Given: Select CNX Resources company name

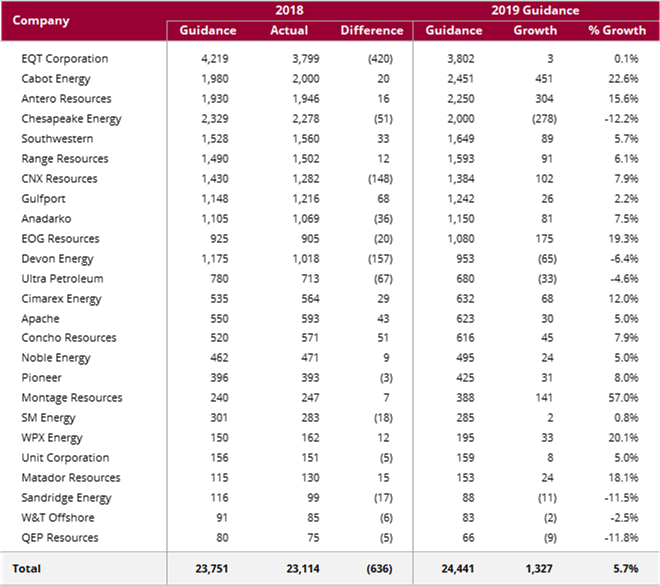Looking at the screenshot, I should [x=59, y=179].
